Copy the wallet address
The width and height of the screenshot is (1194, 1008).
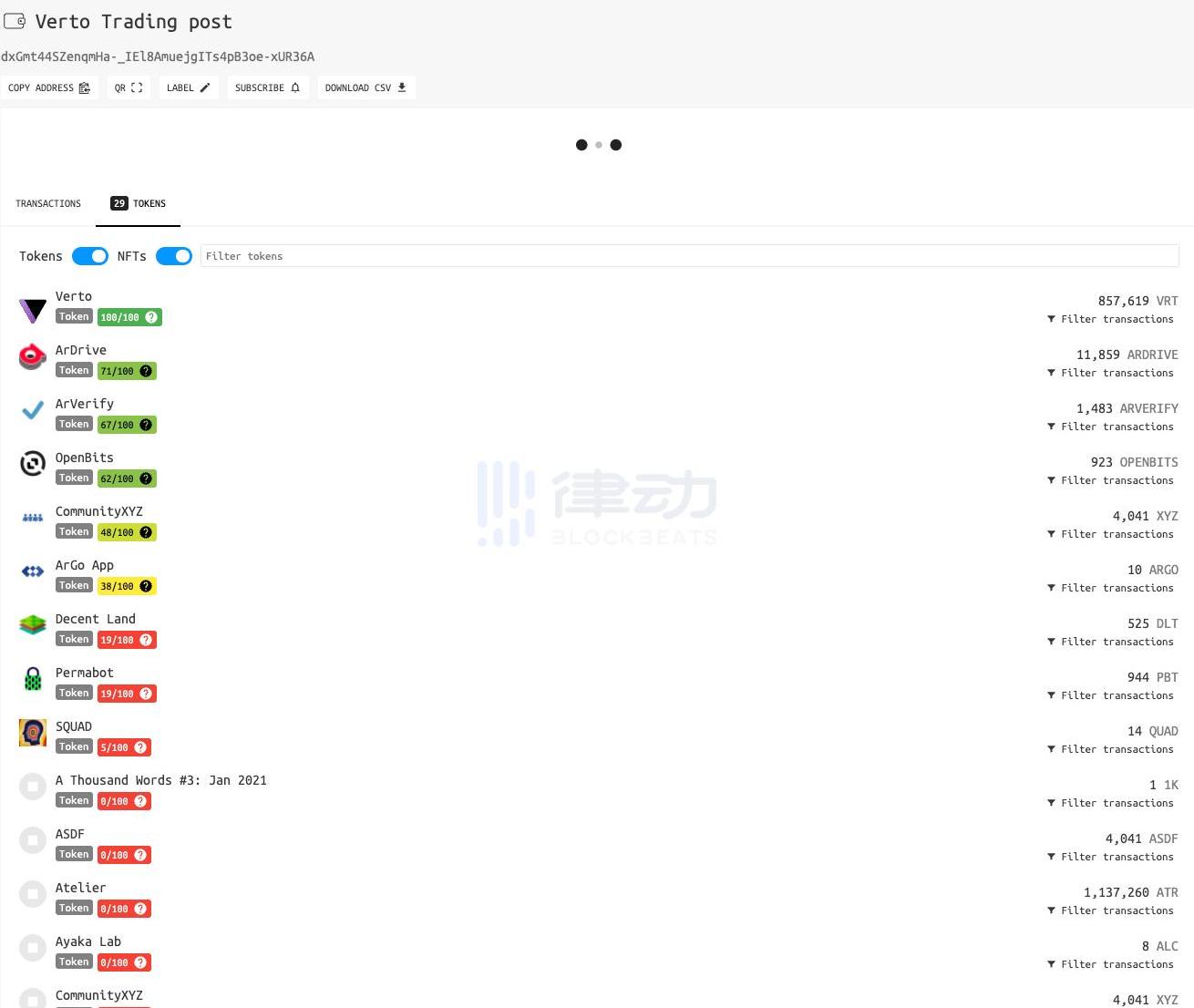tap(49, 87)
